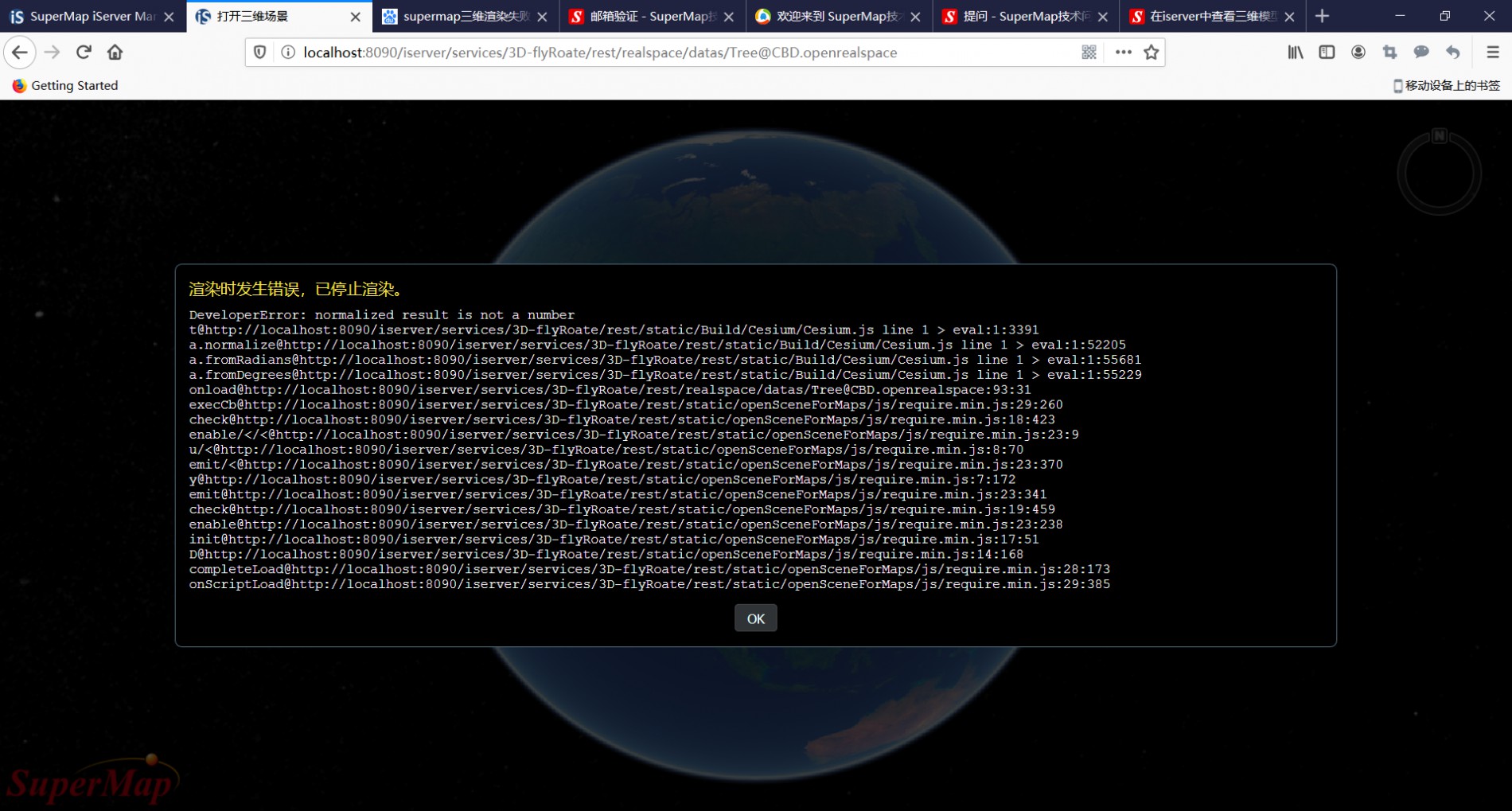The height and width of the screenshot is (811, 1512).
Task: Close the 邮箱验证 tab
Action: 729,17
